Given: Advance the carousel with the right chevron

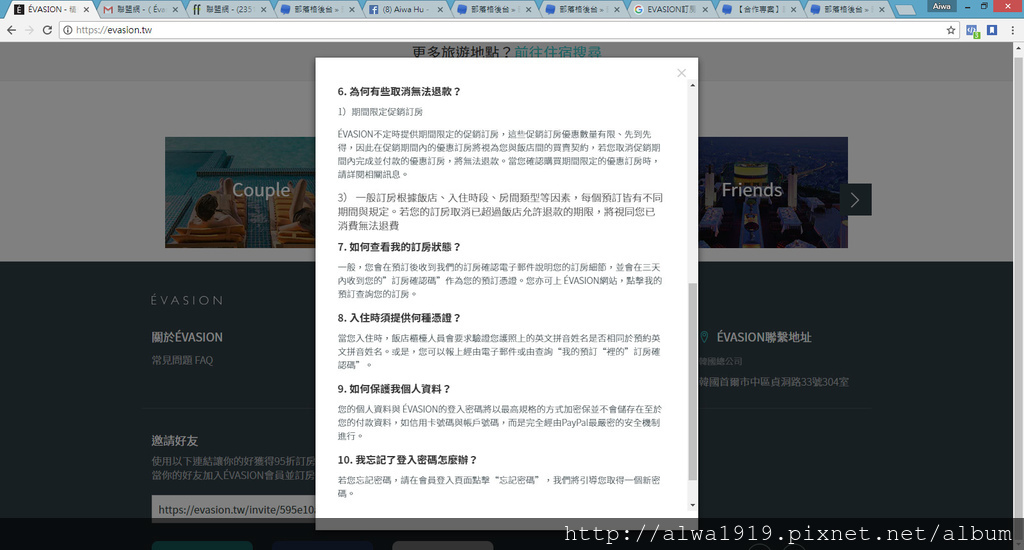Looking at the screenshot, I should click(854, 200).
